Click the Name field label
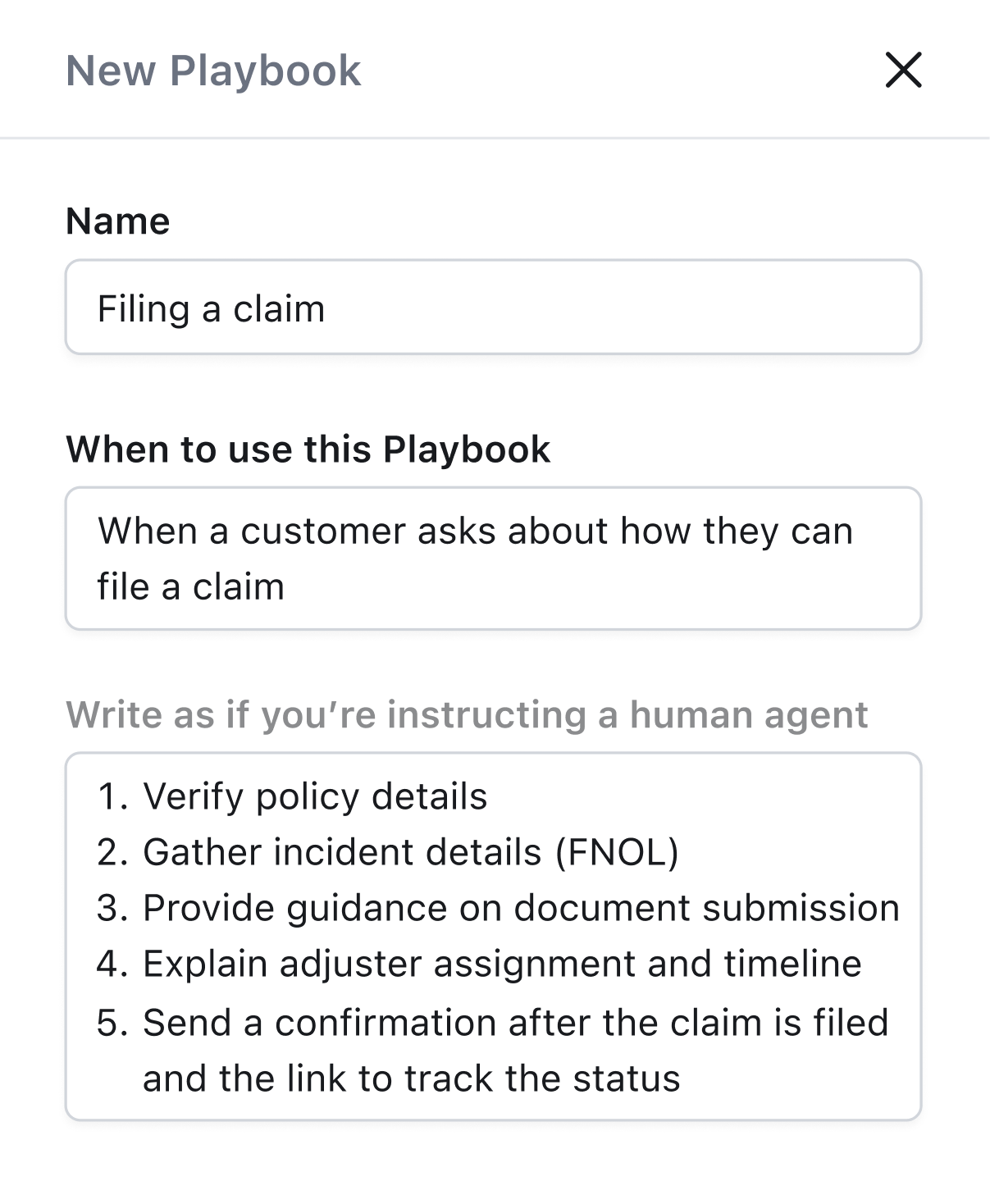 [118, 221]
